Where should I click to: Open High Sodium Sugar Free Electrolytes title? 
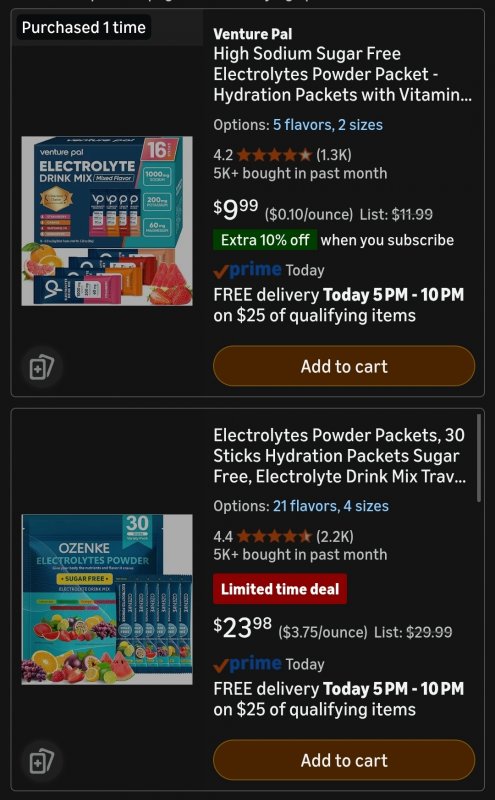coord(342,74)
